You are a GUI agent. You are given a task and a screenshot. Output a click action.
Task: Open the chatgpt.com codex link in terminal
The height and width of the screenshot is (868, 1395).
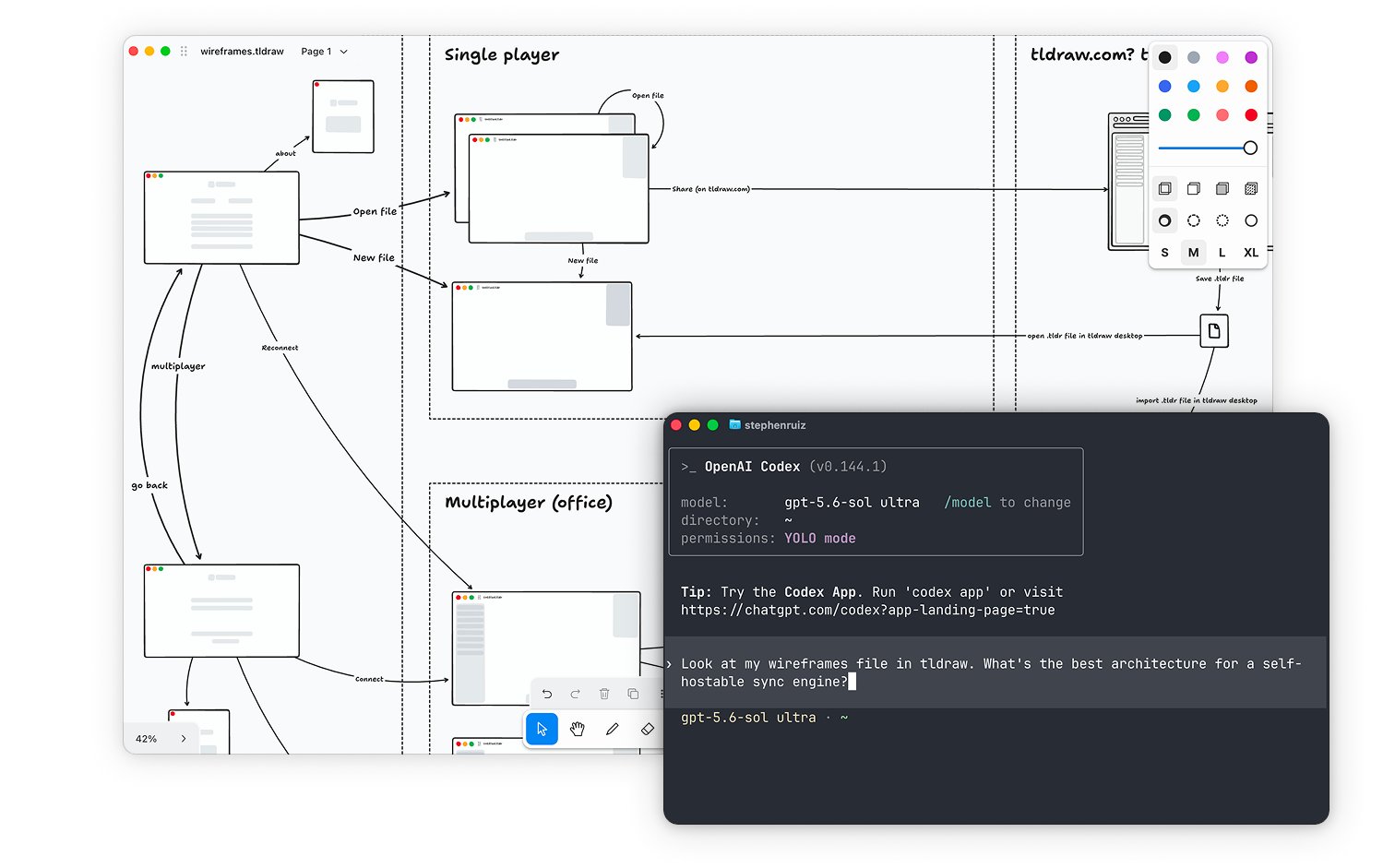point(868,610)
